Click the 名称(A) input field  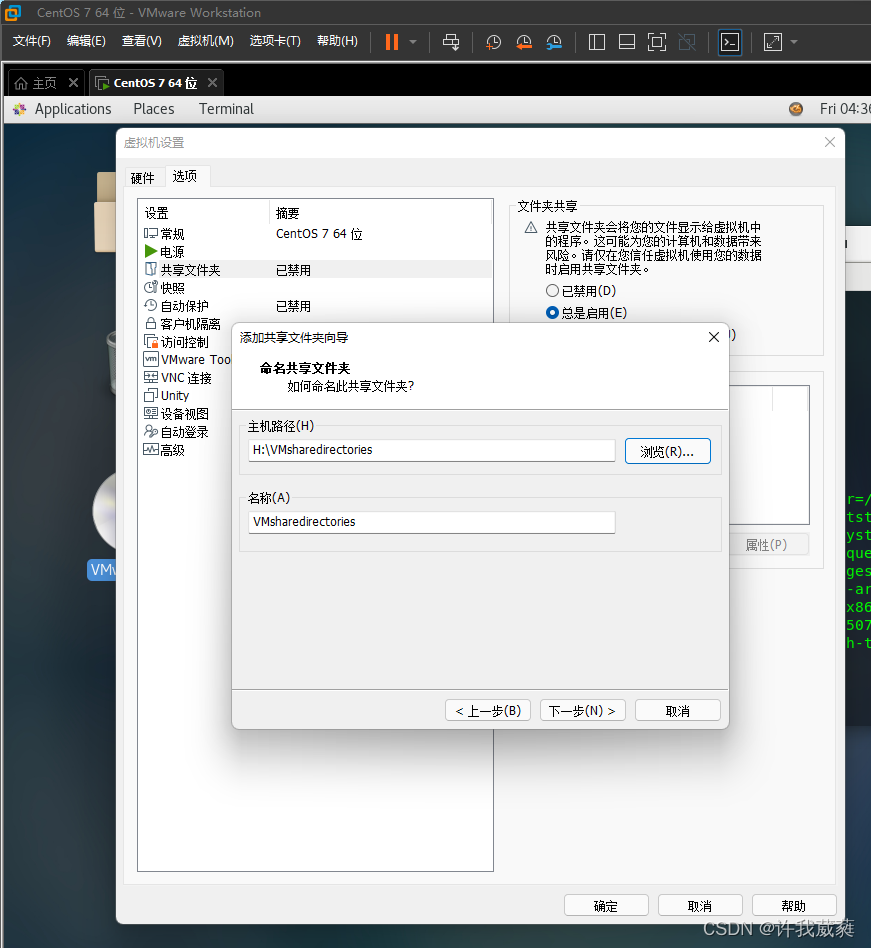[x=432, y=522]
